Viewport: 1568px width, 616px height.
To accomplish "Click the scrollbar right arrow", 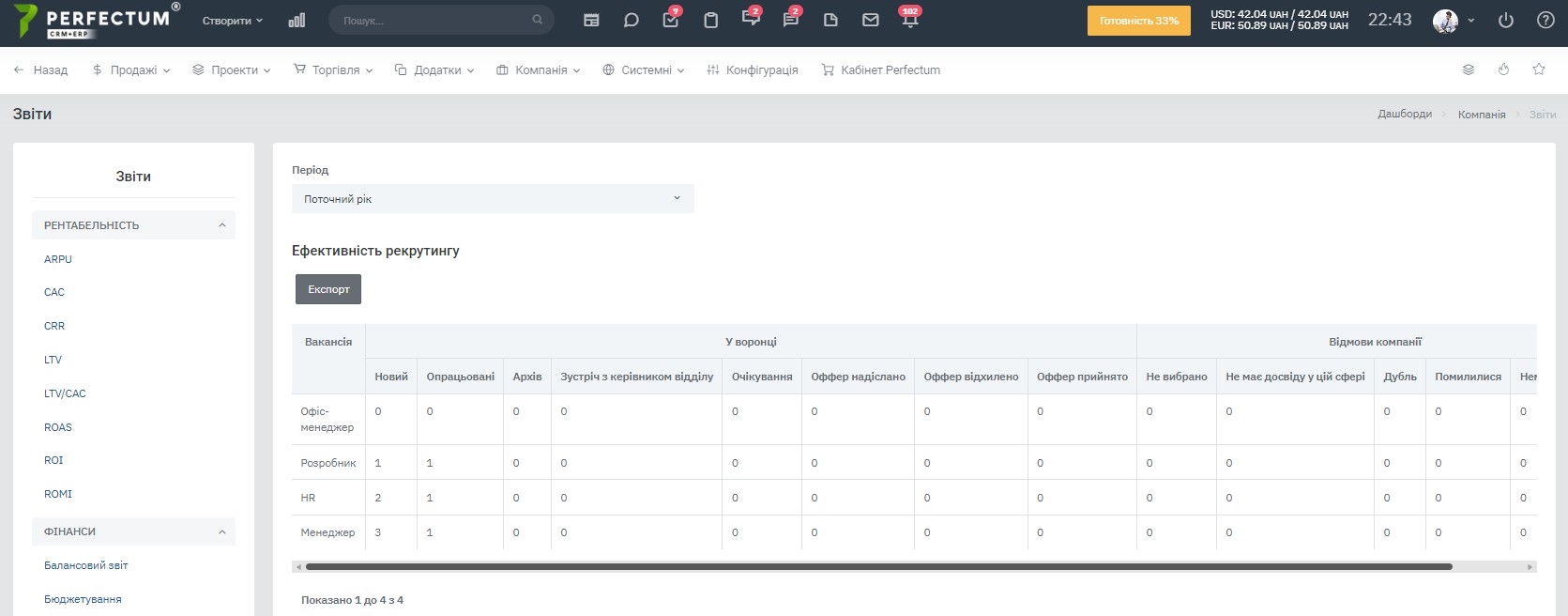I will pos(1530,567).
